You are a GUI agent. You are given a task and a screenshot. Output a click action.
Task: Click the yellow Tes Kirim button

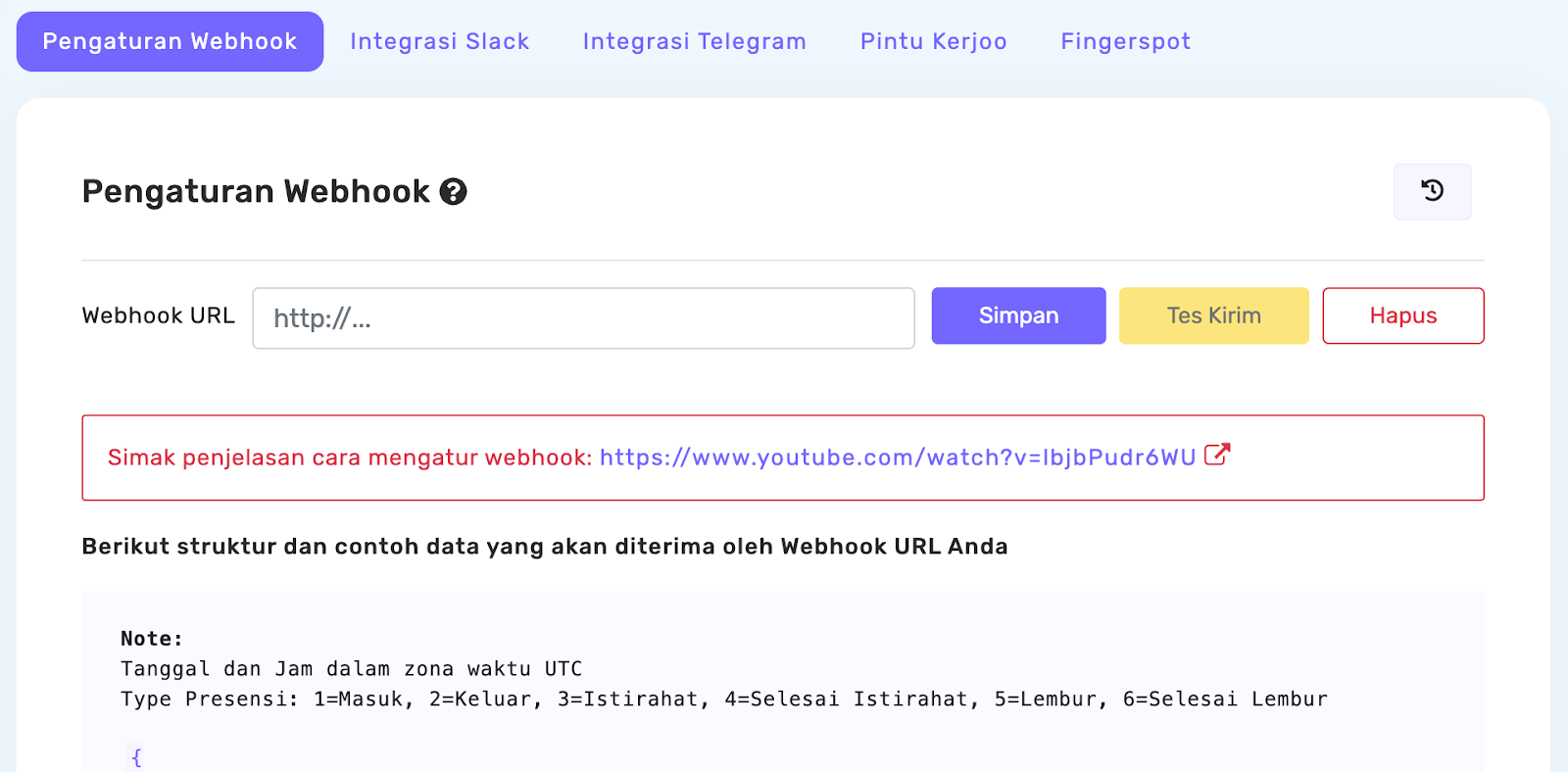pyautogui.click(x=1213, y=315)
